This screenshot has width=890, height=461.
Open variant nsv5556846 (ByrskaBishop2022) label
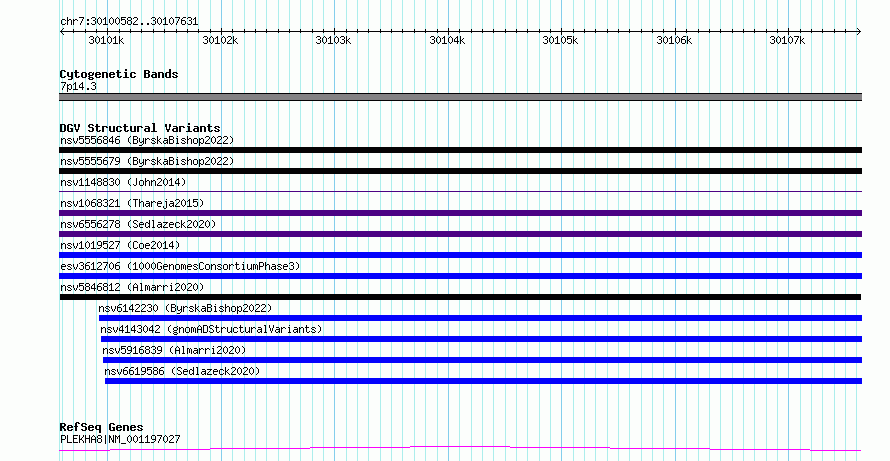coord(147,140)
